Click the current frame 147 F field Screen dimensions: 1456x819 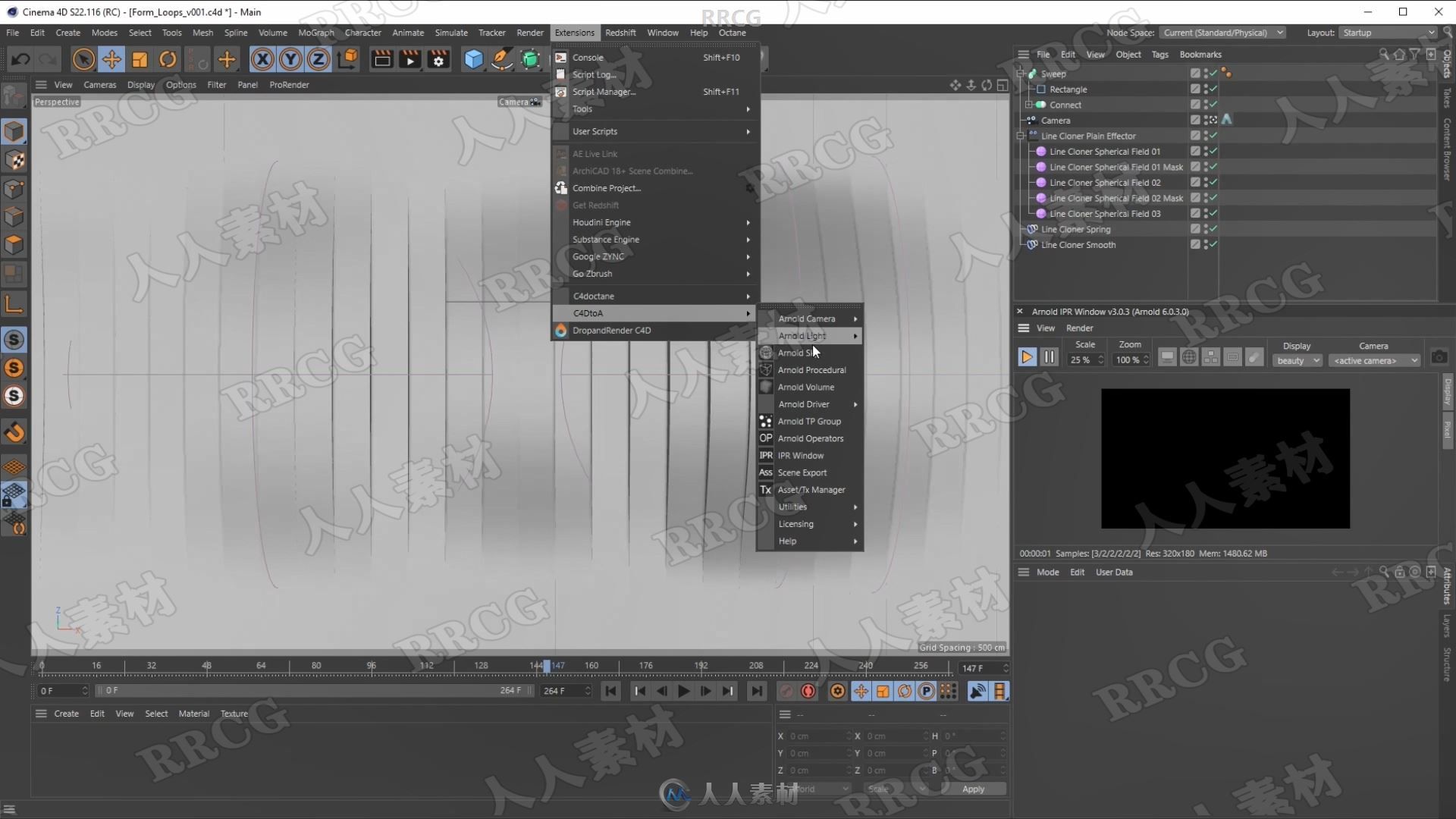coord(983,668)
